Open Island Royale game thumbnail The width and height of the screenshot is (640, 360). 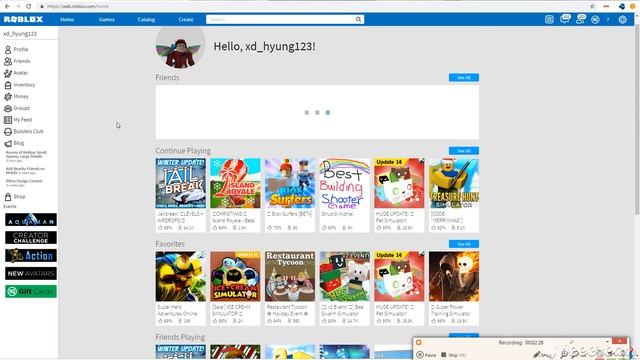click(235, 183)
